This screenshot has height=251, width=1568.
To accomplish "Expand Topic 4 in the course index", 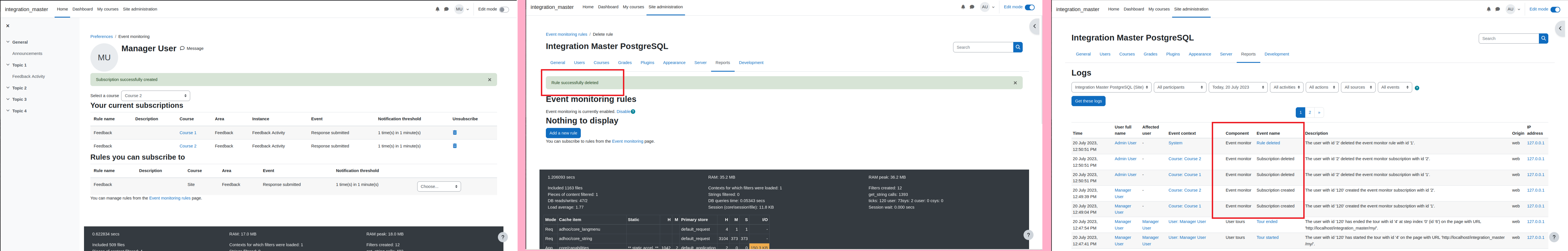I will [8, 111].
